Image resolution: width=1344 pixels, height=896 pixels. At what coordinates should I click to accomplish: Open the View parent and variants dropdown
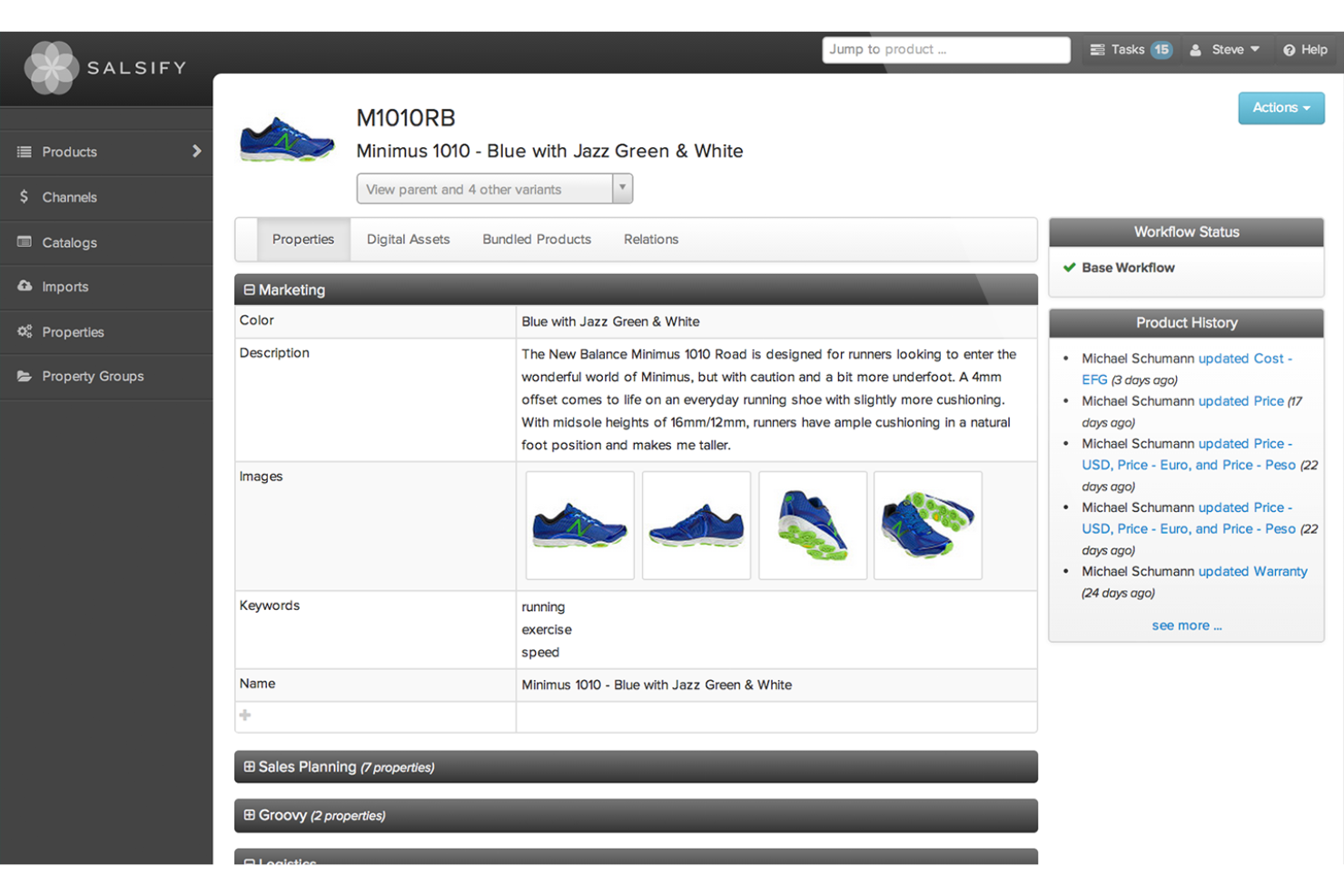(495, 189)
